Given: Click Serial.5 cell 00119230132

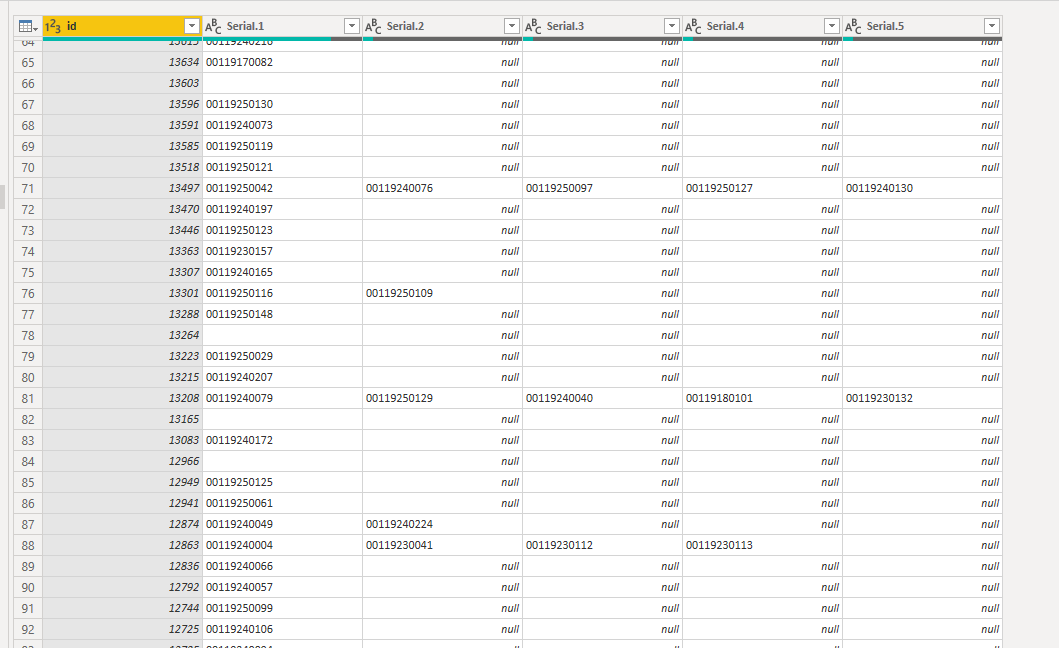Looking at the screenshot, I should [923, 398].
